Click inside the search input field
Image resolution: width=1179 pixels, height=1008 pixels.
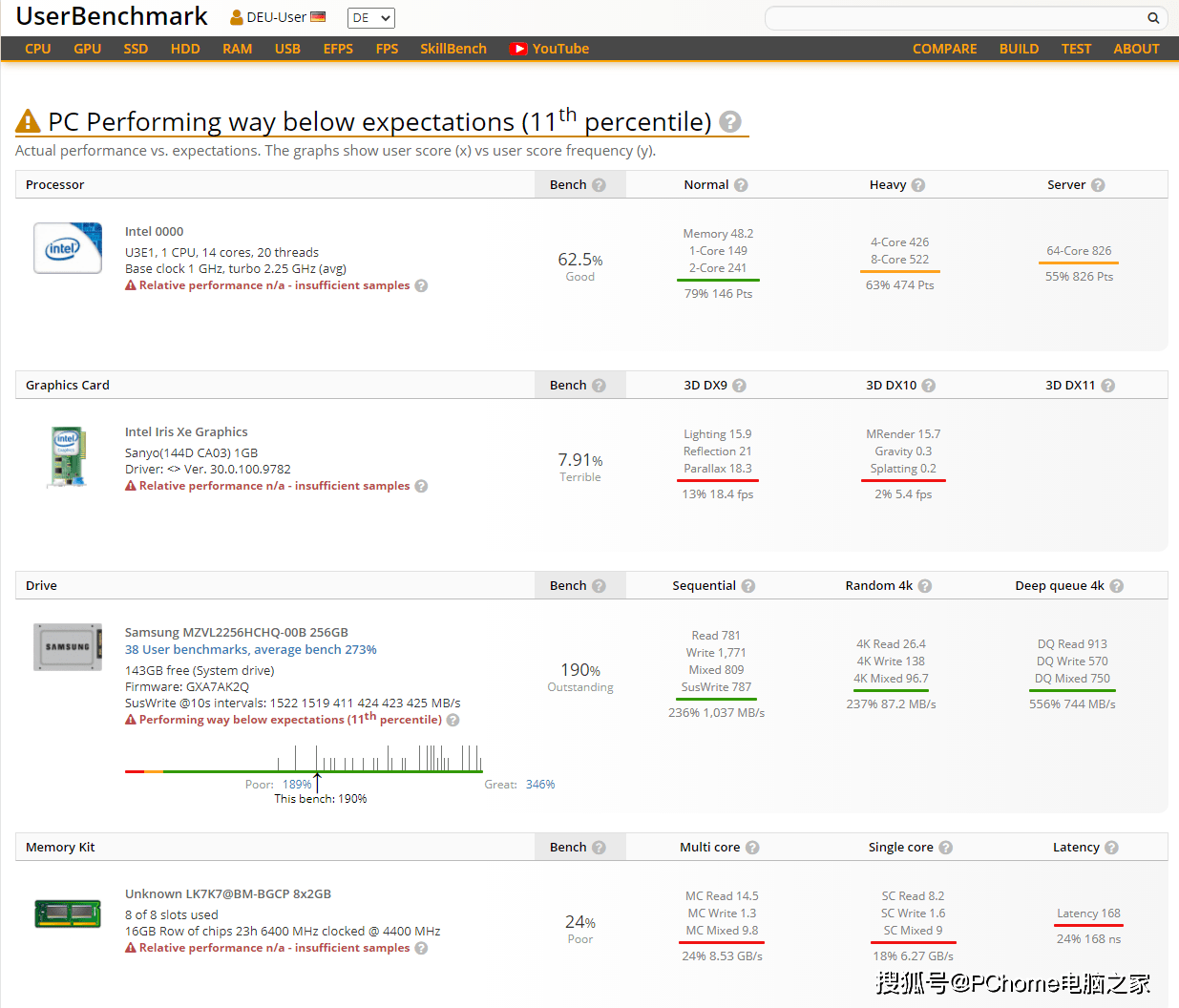[x=956, y=18]
